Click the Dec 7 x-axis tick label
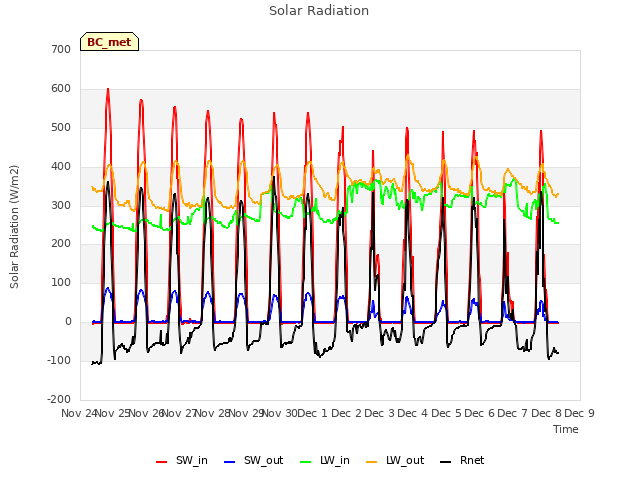 coord(513,413)
